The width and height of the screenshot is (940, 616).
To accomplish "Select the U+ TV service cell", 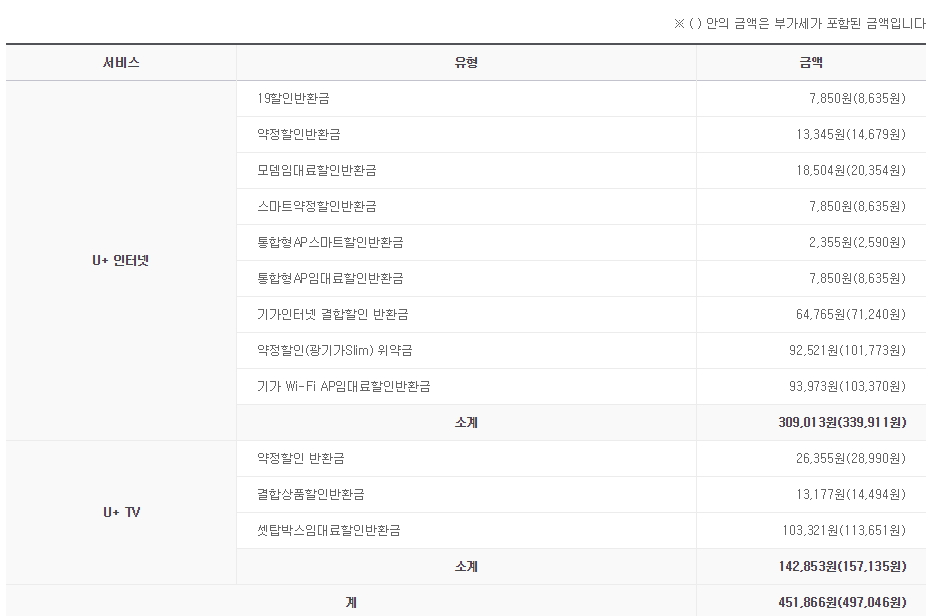I will pyautogui.click(x=121, y=512).
